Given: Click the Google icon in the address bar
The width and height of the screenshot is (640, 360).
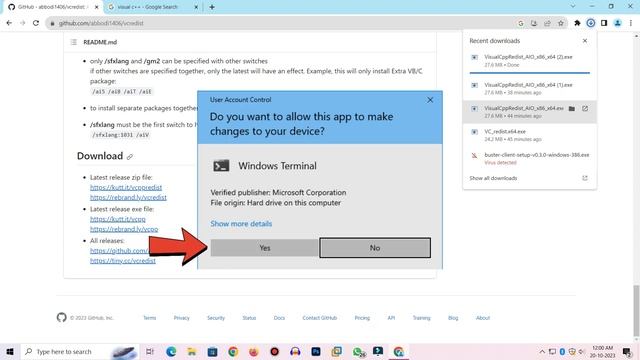Looking at the screenshot, I should coord(520,23).
